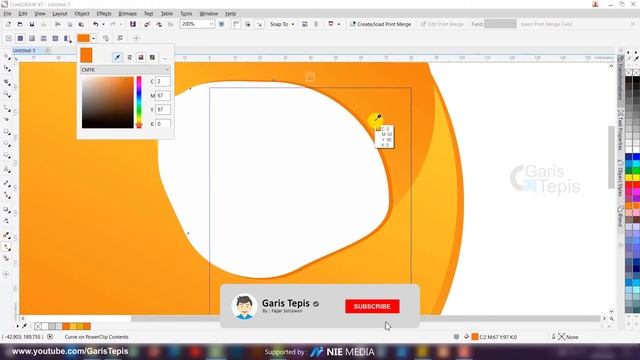Select the Smart Fill tool

pos(7,258)
